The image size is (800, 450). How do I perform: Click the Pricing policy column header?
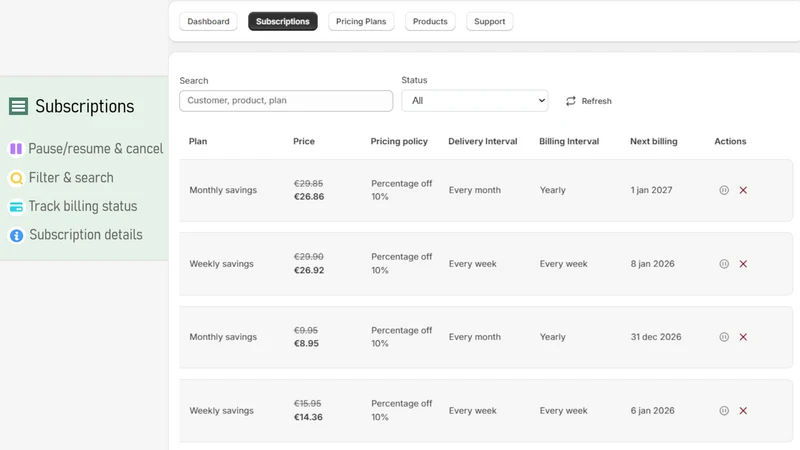(x=399, y=141)
